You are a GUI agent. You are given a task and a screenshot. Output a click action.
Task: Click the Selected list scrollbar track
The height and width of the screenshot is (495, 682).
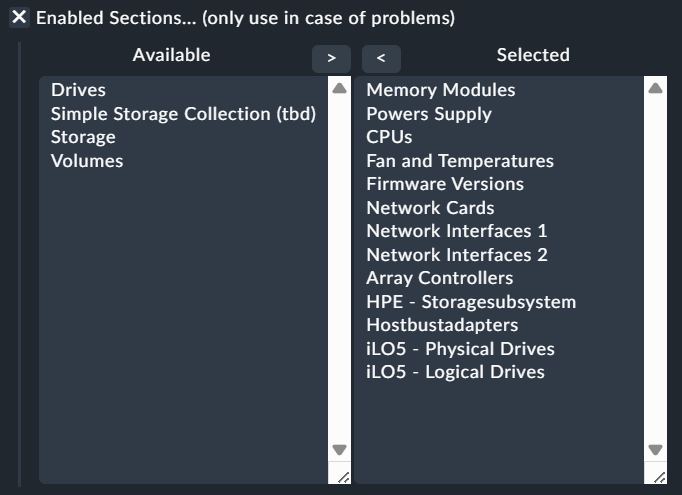coord(656,270)
